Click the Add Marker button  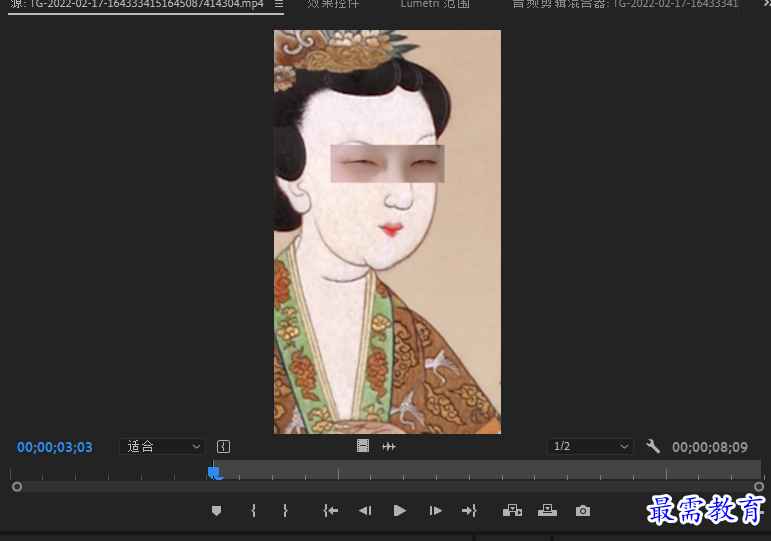point(216,511)
